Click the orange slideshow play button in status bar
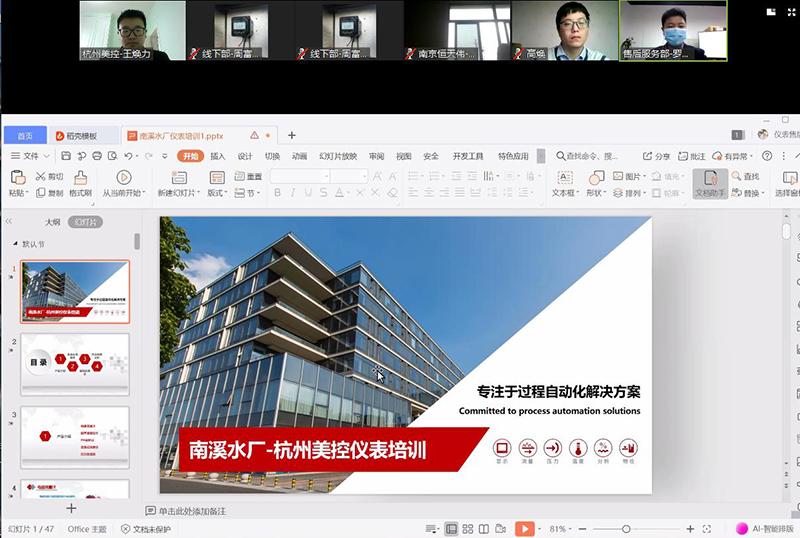This screenshot has height=538, width=800. pos(523,528)
